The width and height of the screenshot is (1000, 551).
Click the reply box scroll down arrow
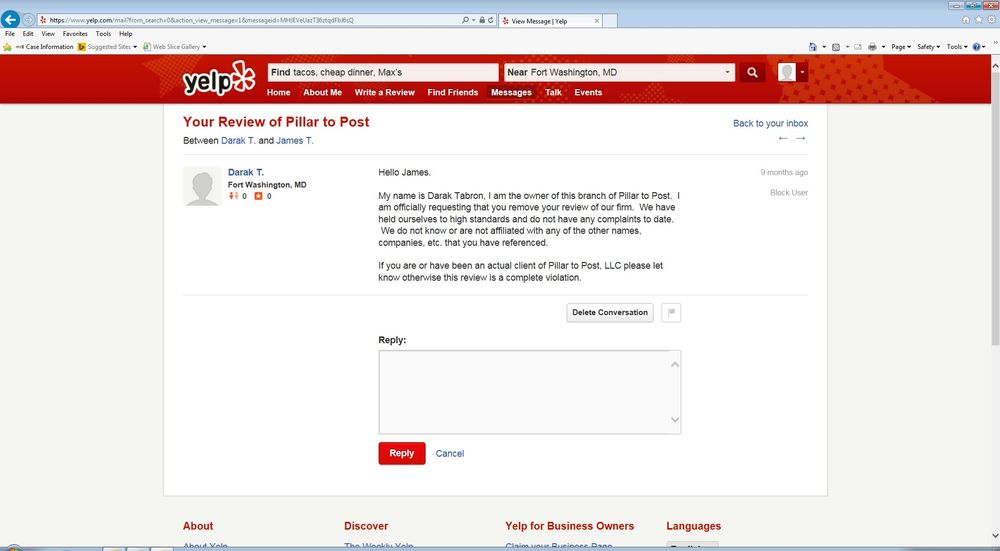click(x=675, y=420)
